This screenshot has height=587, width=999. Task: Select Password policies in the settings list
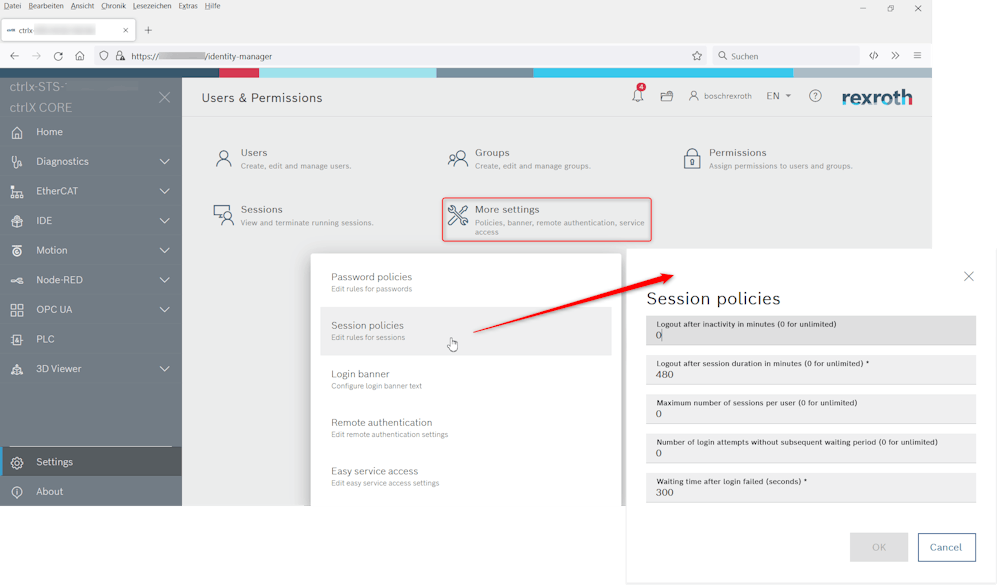(x=371, y=282)
